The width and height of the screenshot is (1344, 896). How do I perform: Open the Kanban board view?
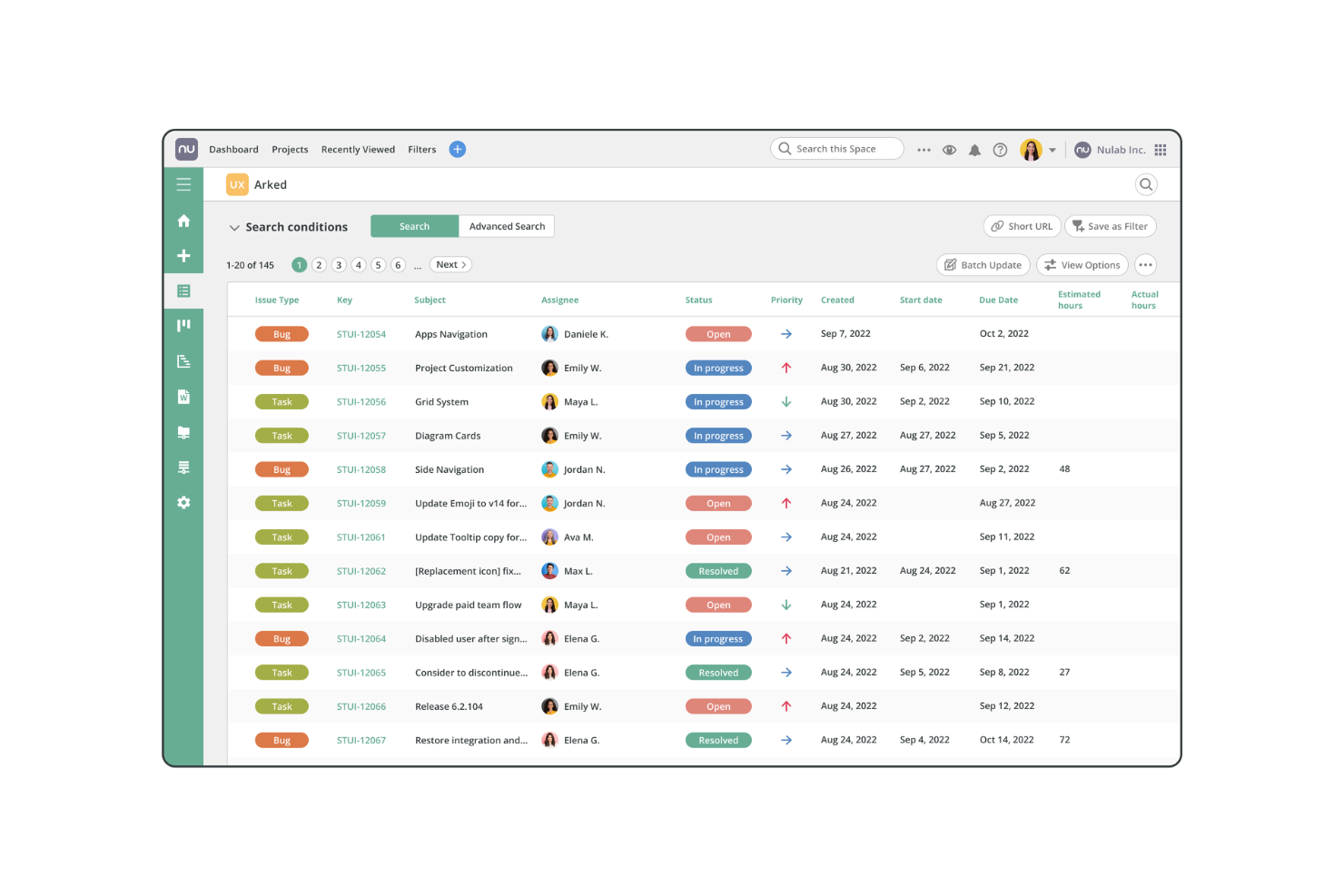pyautogui.click(x=184, y=324)
